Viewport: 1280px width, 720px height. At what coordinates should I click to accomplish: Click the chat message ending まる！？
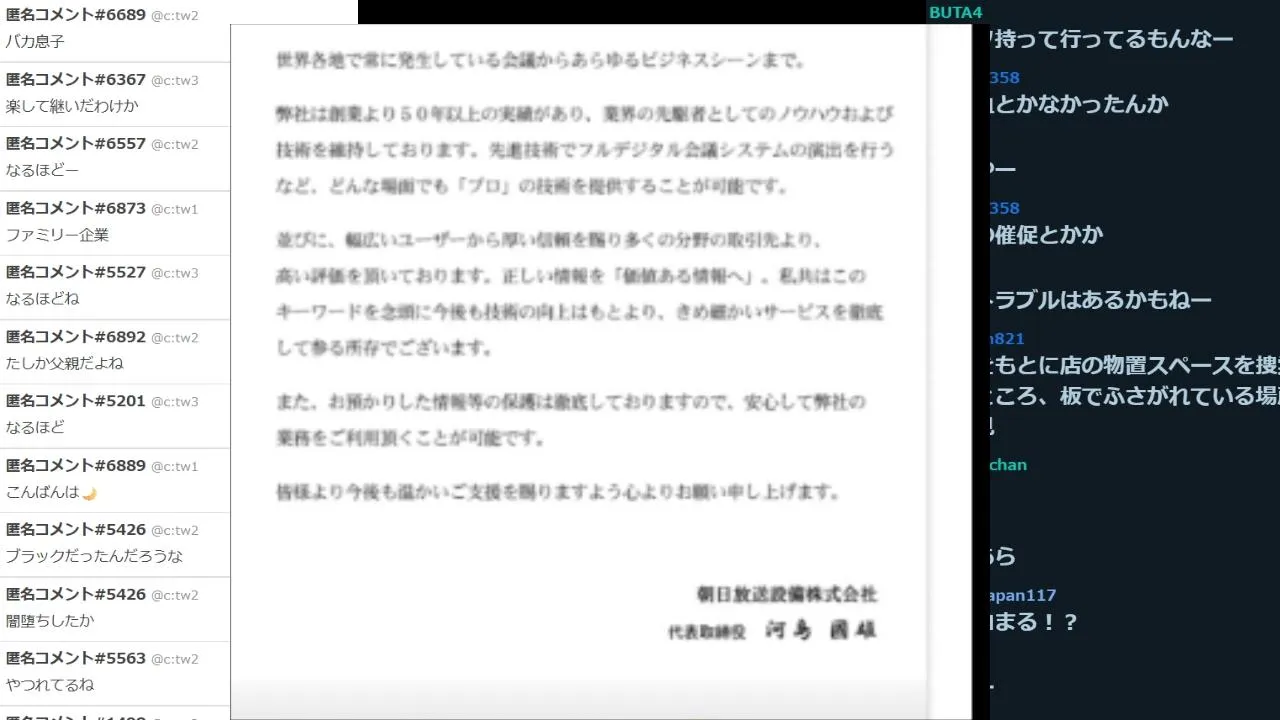coord(1034,623)
